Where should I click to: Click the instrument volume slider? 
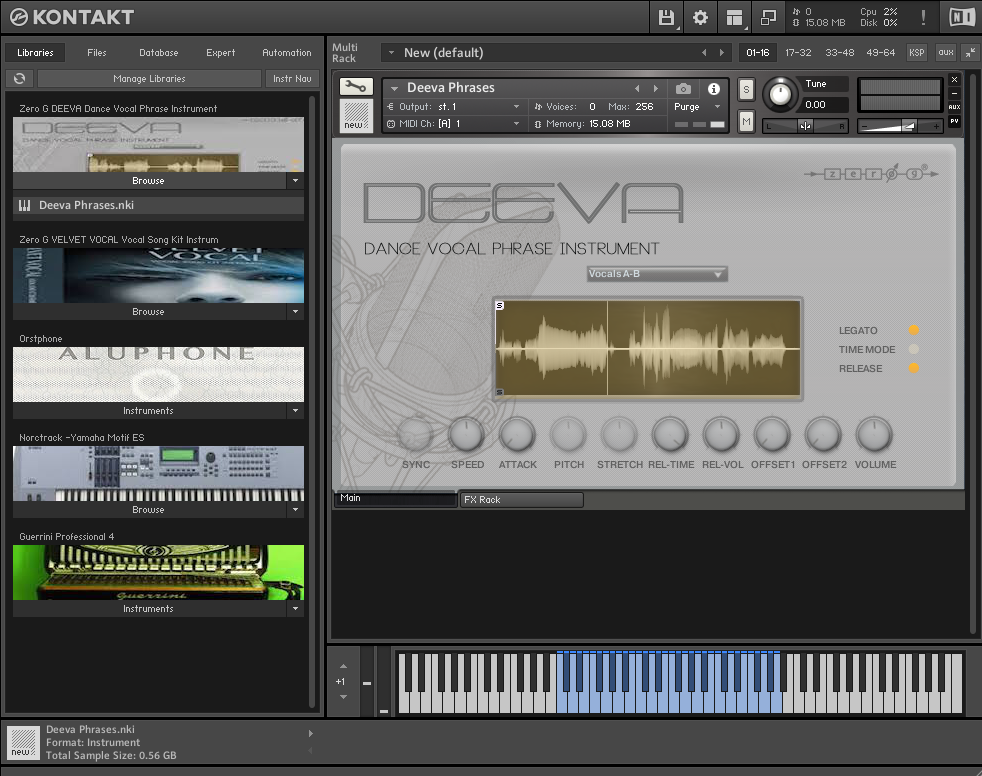899,126
